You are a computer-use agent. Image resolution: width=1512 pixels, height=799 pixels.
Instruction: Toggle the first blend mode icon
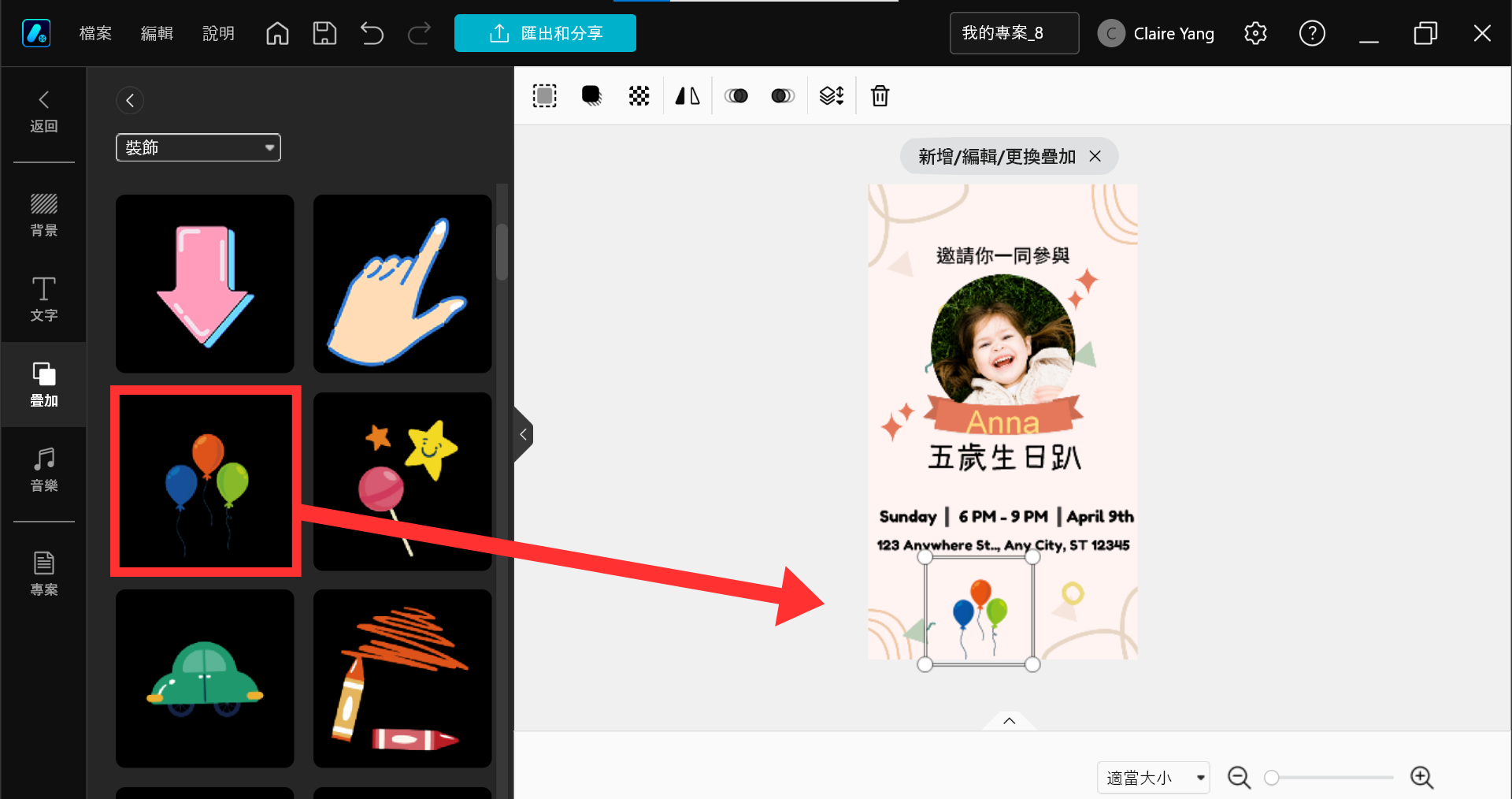click(736, 96)
